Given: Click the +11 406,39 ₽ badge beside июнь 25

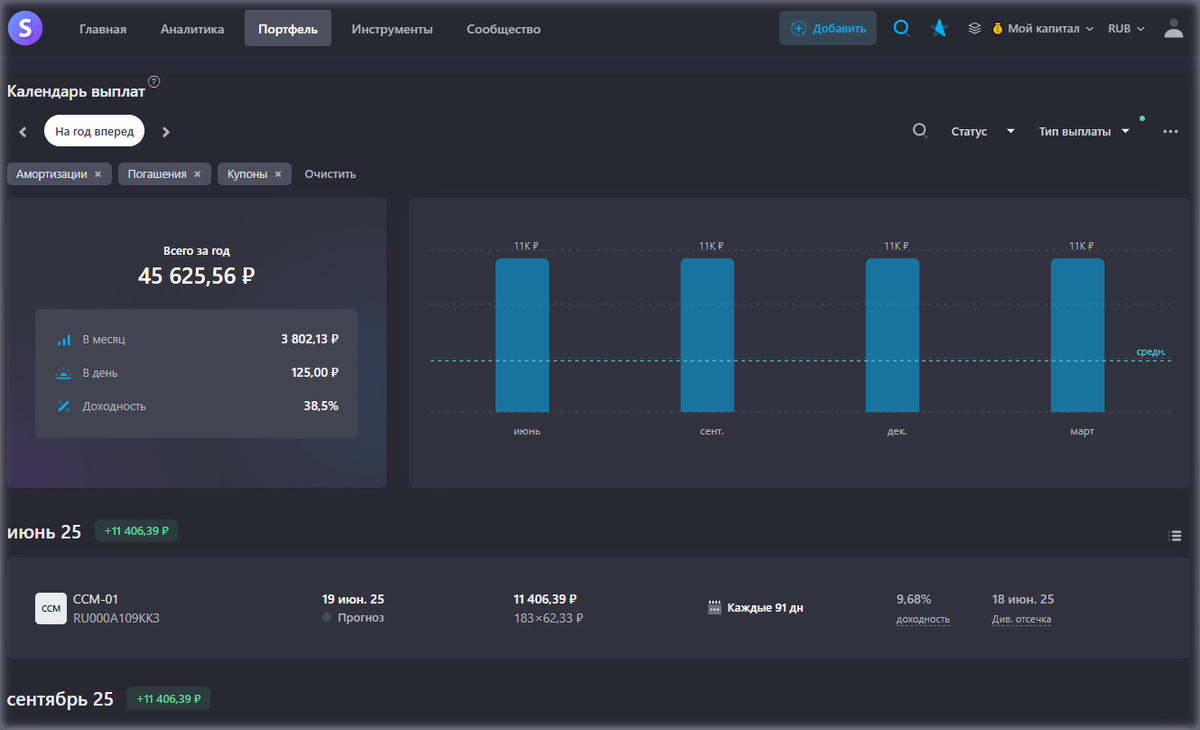Looking at the screenshot, I should pyautogui.click(x=136, y=531).
